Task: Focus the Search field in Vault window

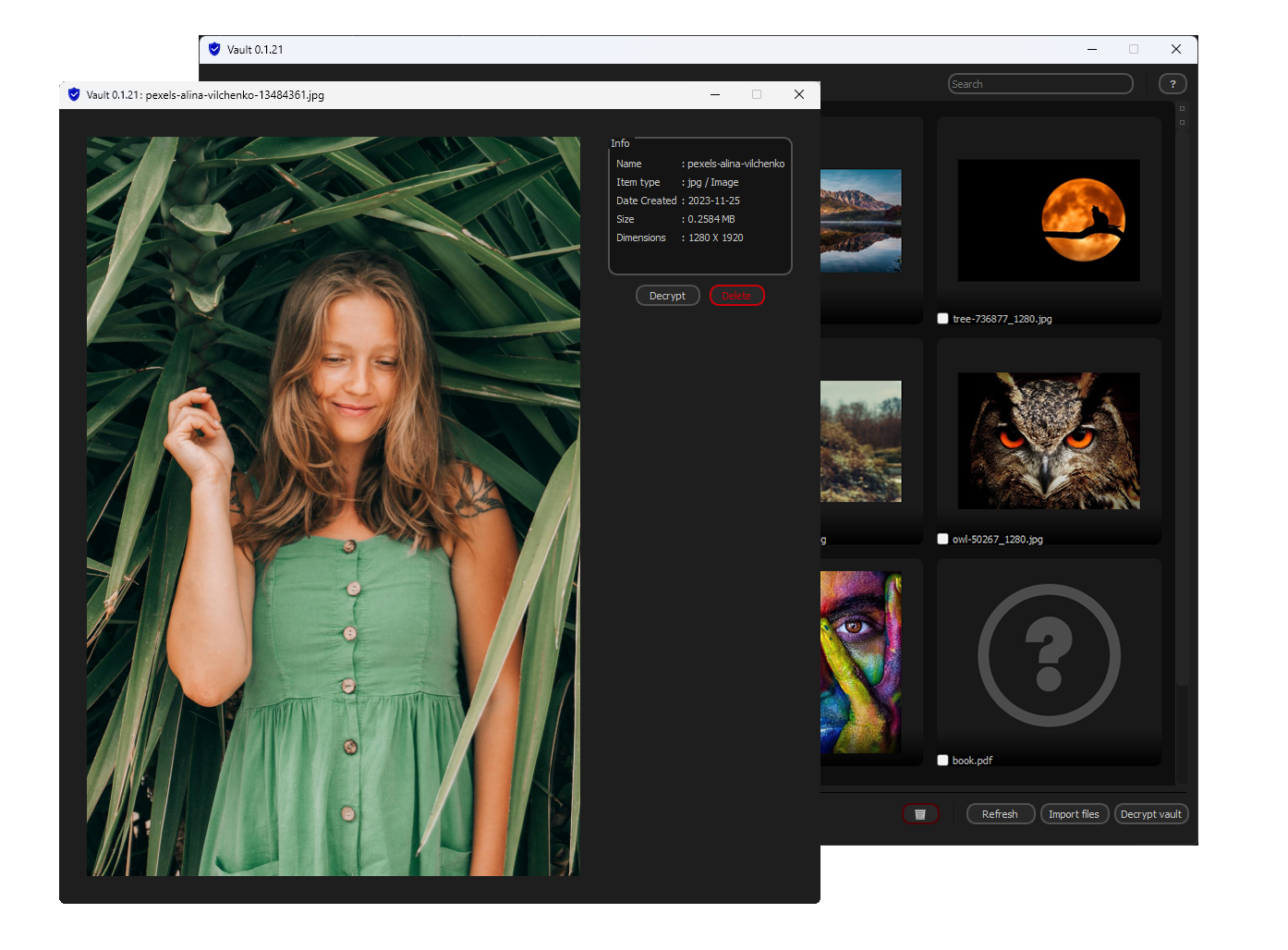Action: (1040, 84)
